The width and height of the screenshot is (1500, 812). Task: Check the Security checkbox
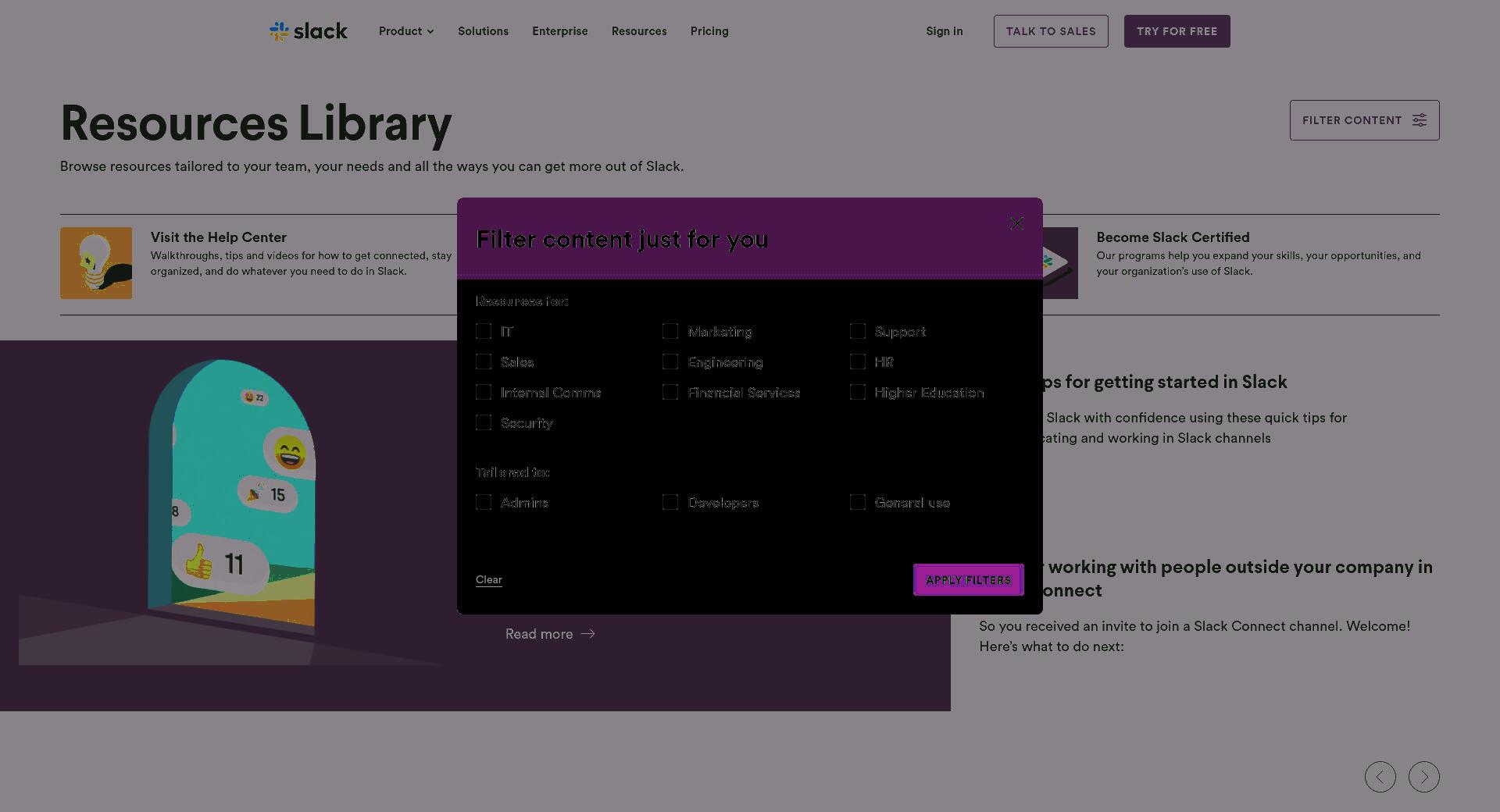[x=484, y=422]
